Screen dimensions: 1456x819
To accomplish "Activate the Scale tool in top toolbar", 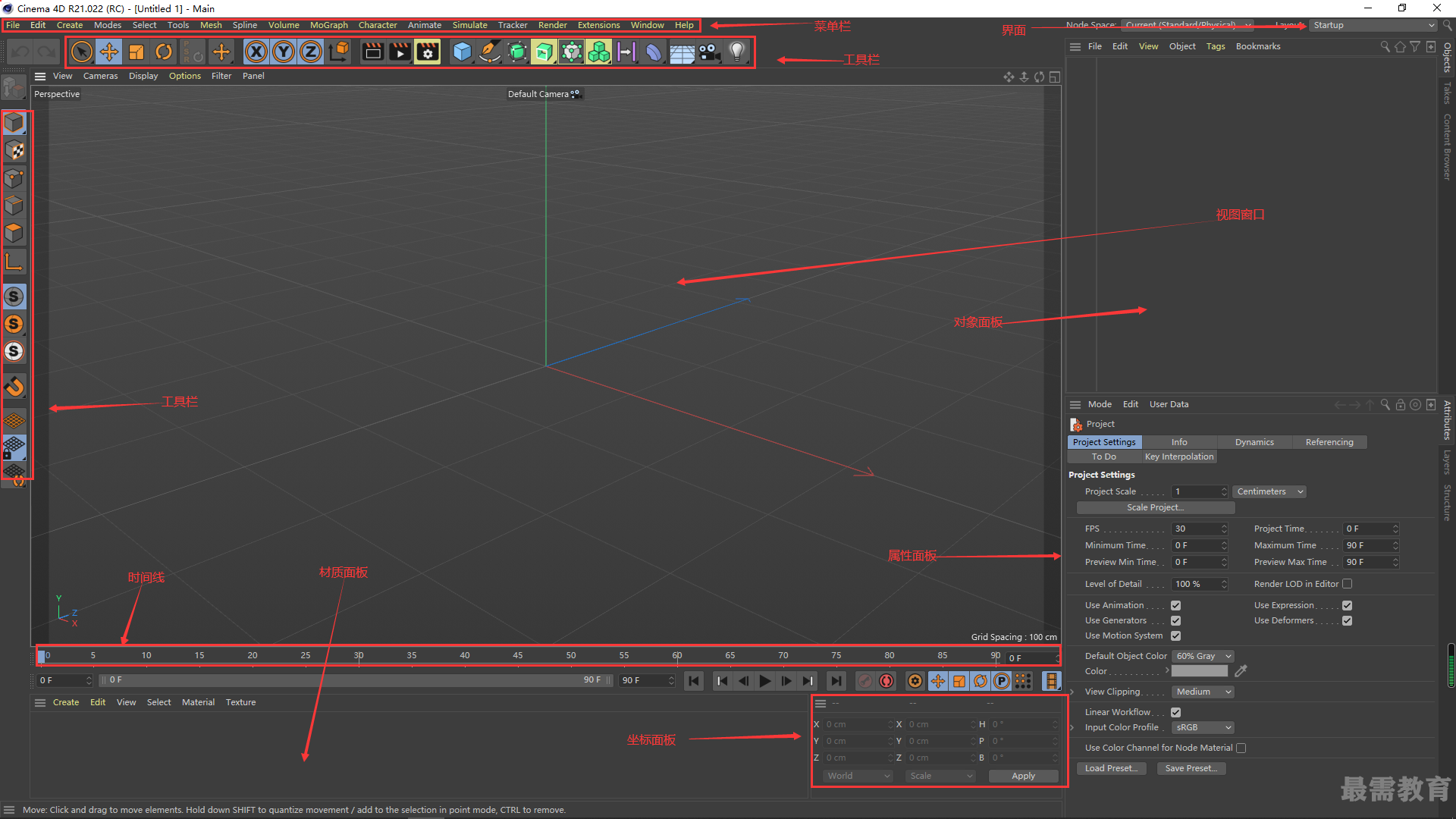I will 136,52.
